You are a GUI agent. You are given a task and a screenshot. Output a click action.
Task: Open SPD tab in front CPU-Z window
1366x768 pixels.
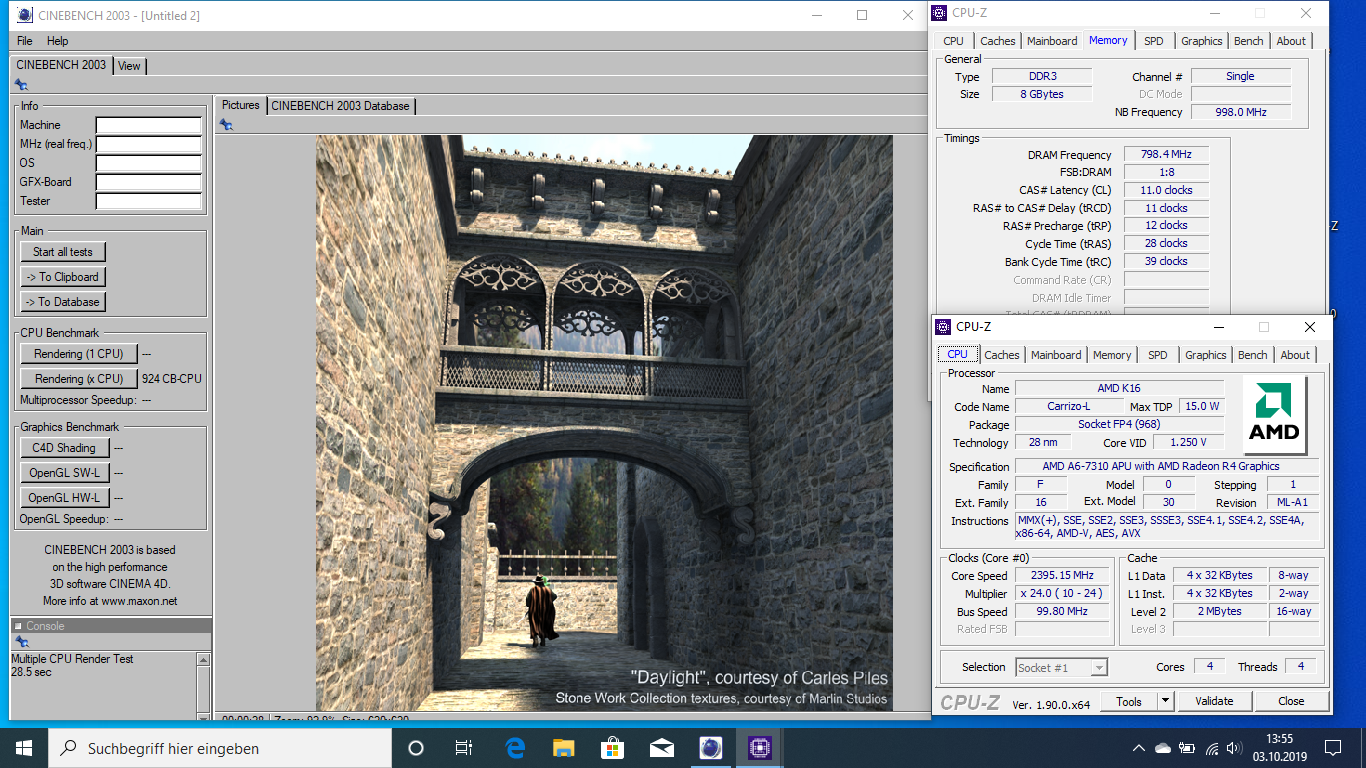[1158, 355]
